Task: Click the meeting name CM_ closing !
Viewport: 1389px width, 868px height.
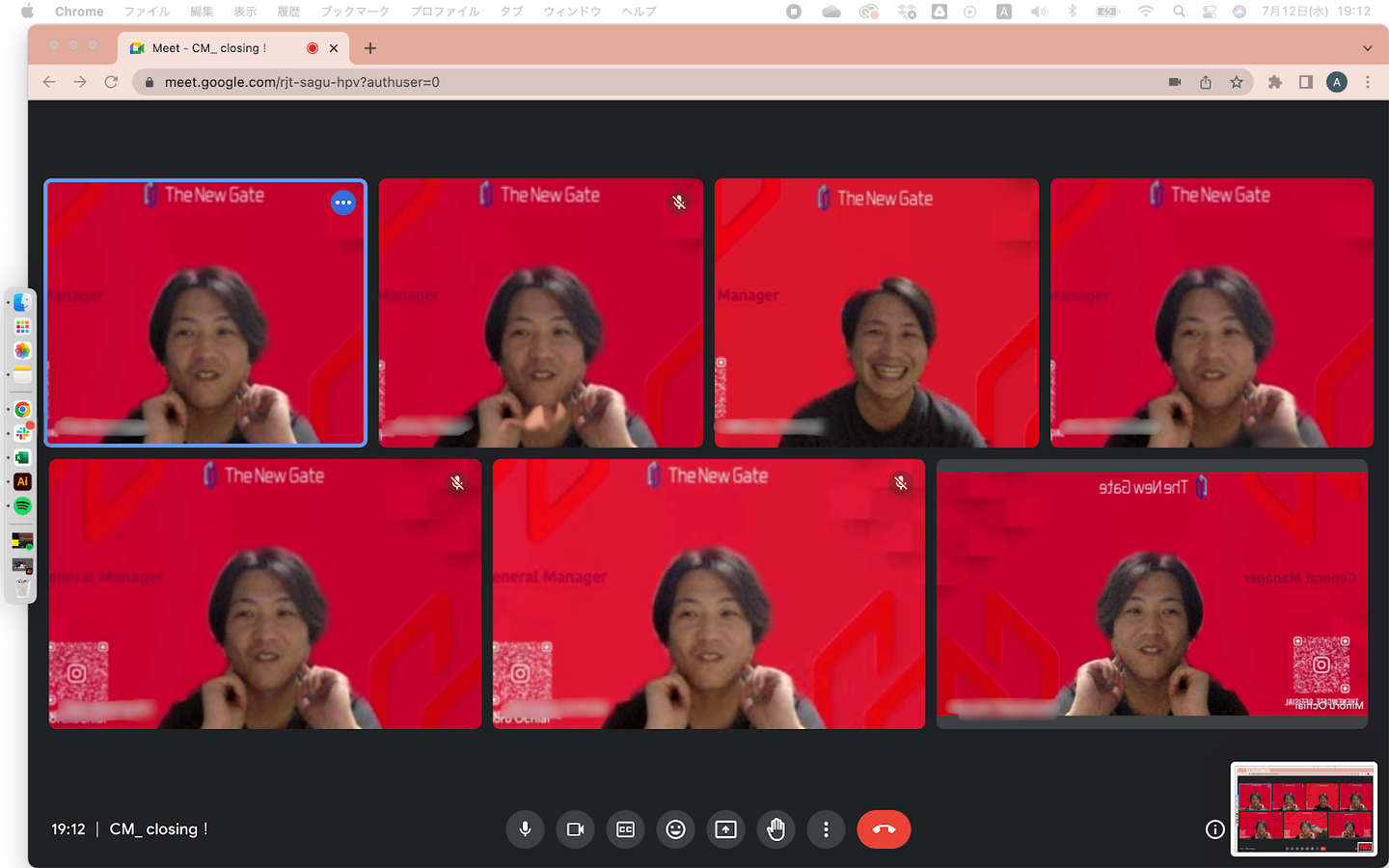Action: (x=158, y=829)
